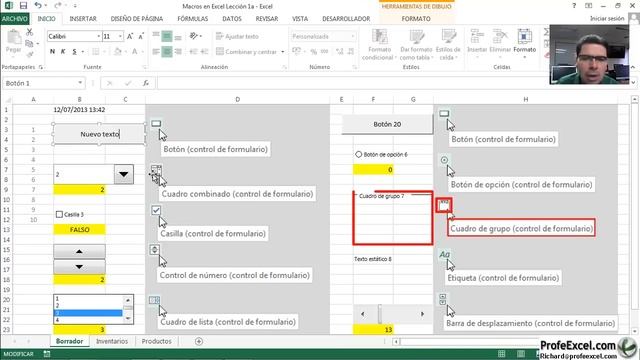Viewport: 640px width, 360px height.
Task: Expand the Fuente dialog launcher
Action: 144,67
